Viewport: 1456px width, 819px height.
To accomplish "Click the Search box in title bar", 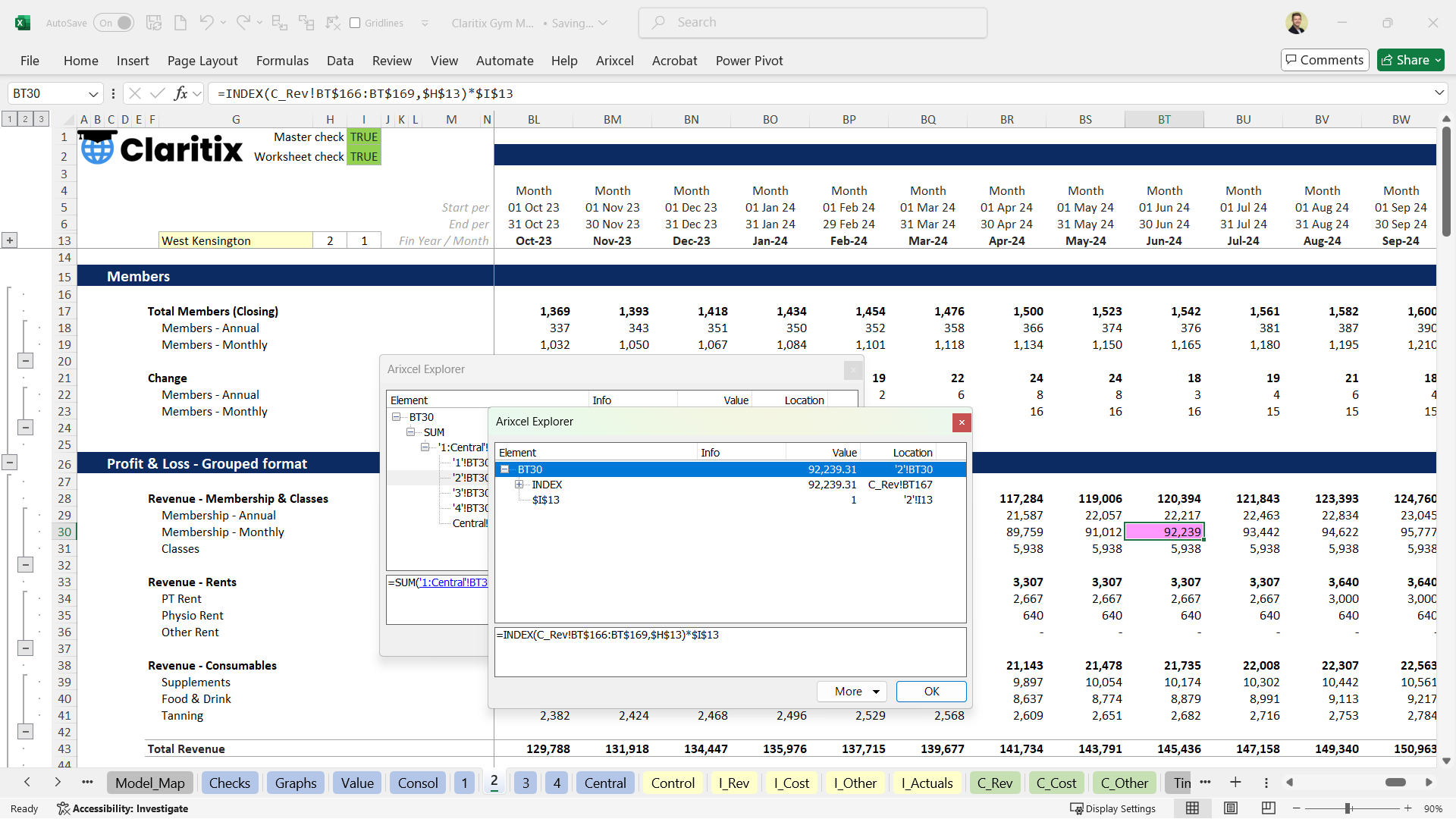I will pos(813,23).
